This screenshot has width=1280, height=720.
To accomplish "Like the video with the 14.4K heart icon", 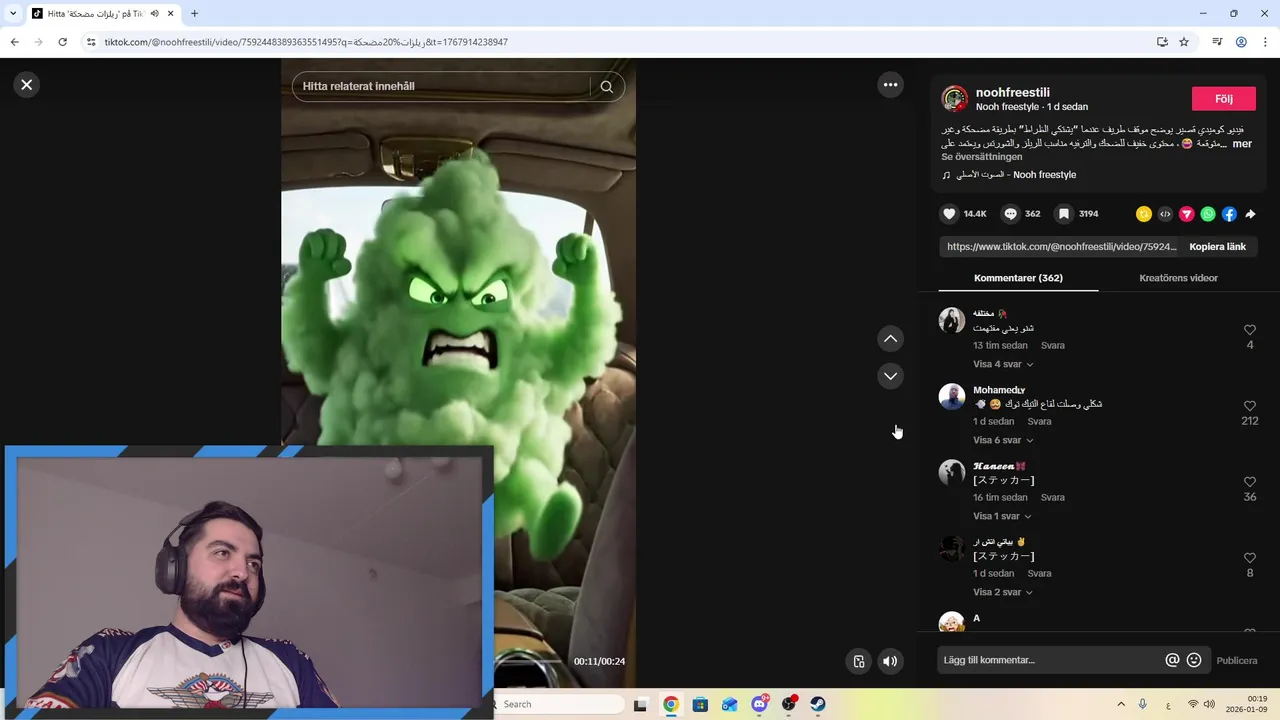I will (x=950, y=214).
